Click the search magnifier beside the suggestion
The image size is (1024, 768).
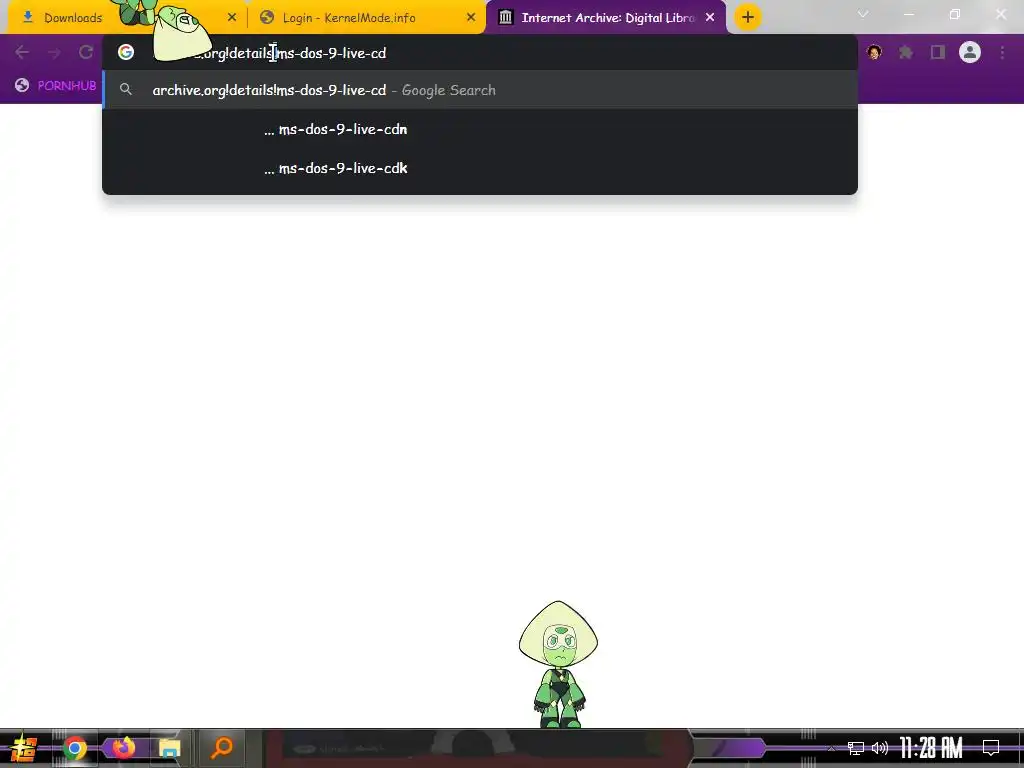pyautogui.click(x=126, y=90)
